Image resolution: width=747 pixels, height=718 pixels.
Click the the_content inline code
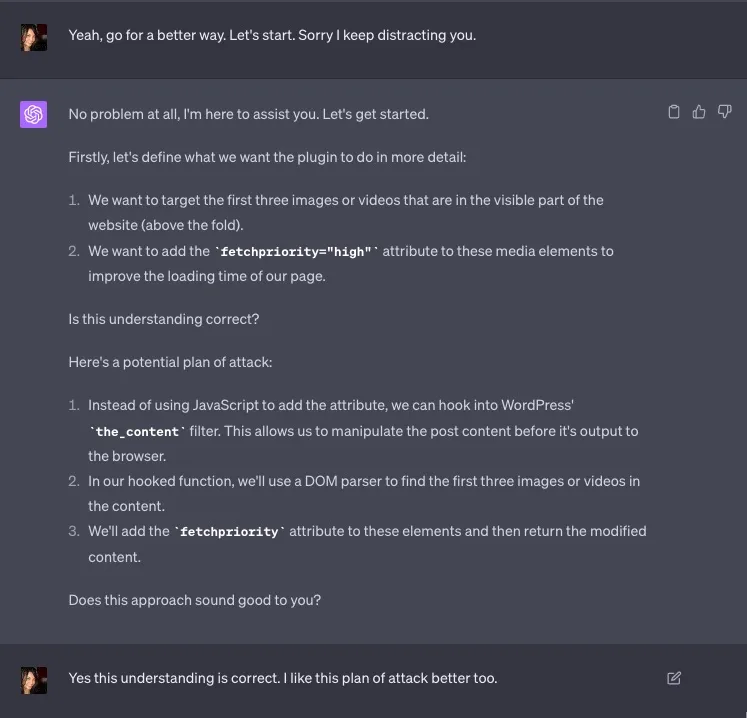point(138,432)
